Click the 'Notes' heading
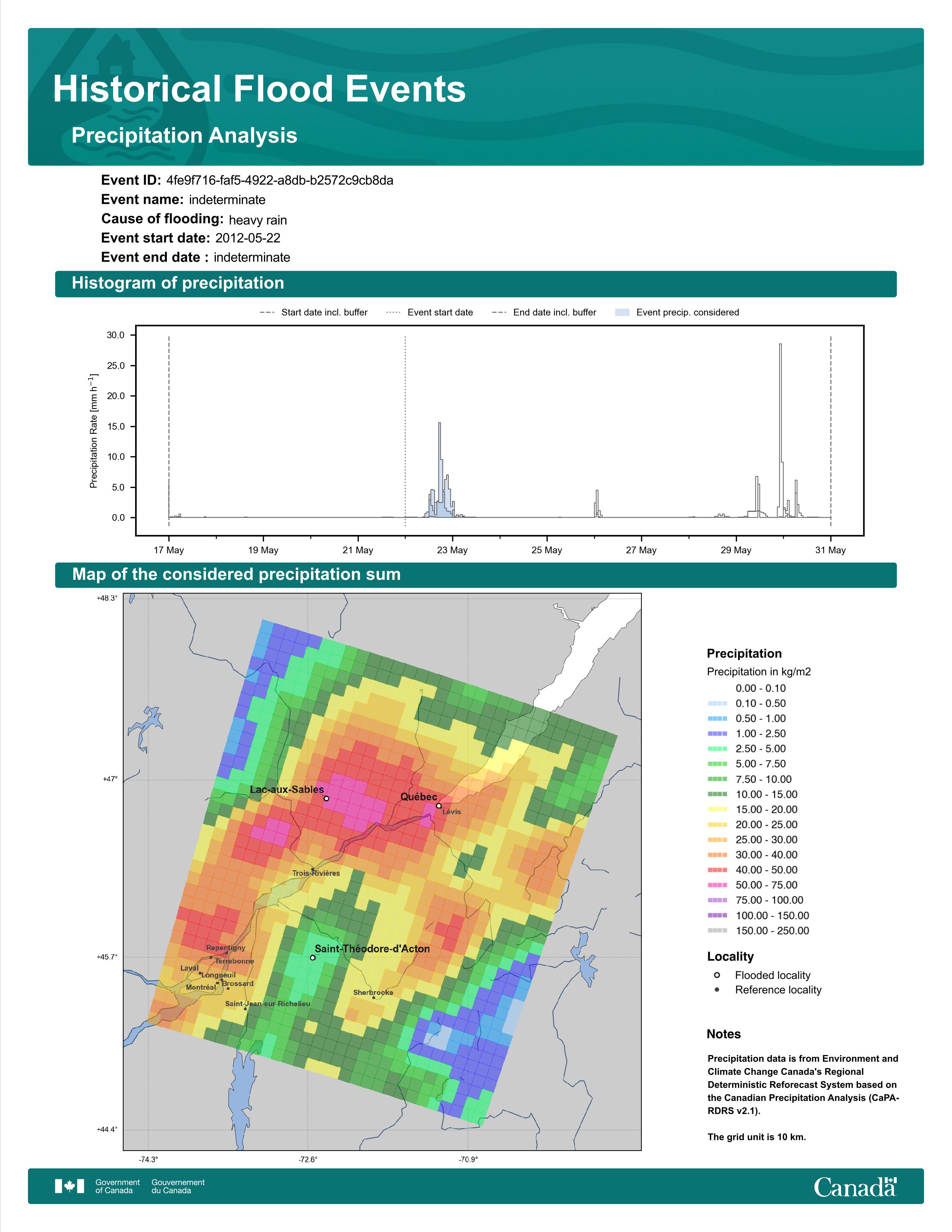952x1232 pixels. pos(724,1035)
